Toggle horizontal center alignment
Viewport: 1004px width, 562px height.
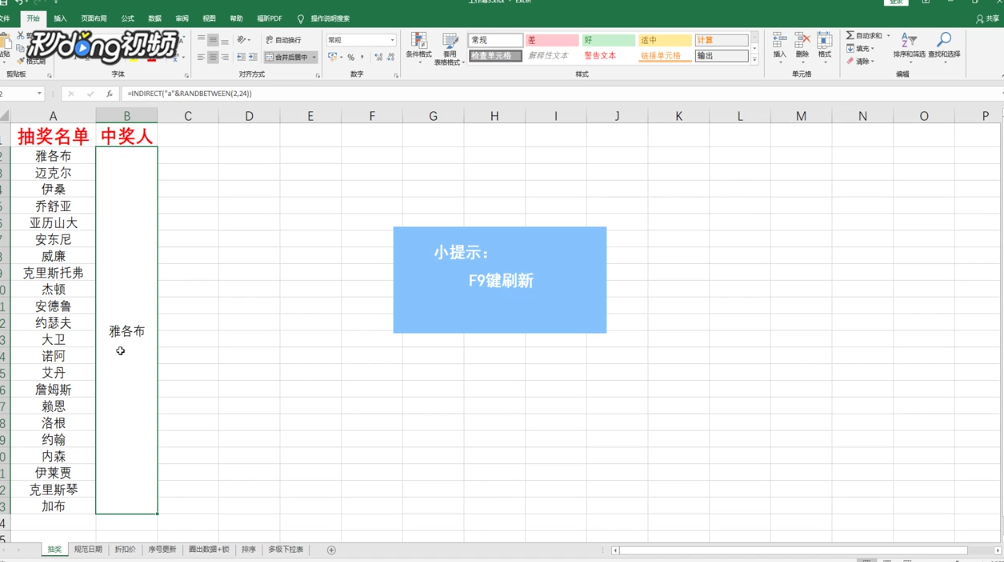(x=213, y=57)
